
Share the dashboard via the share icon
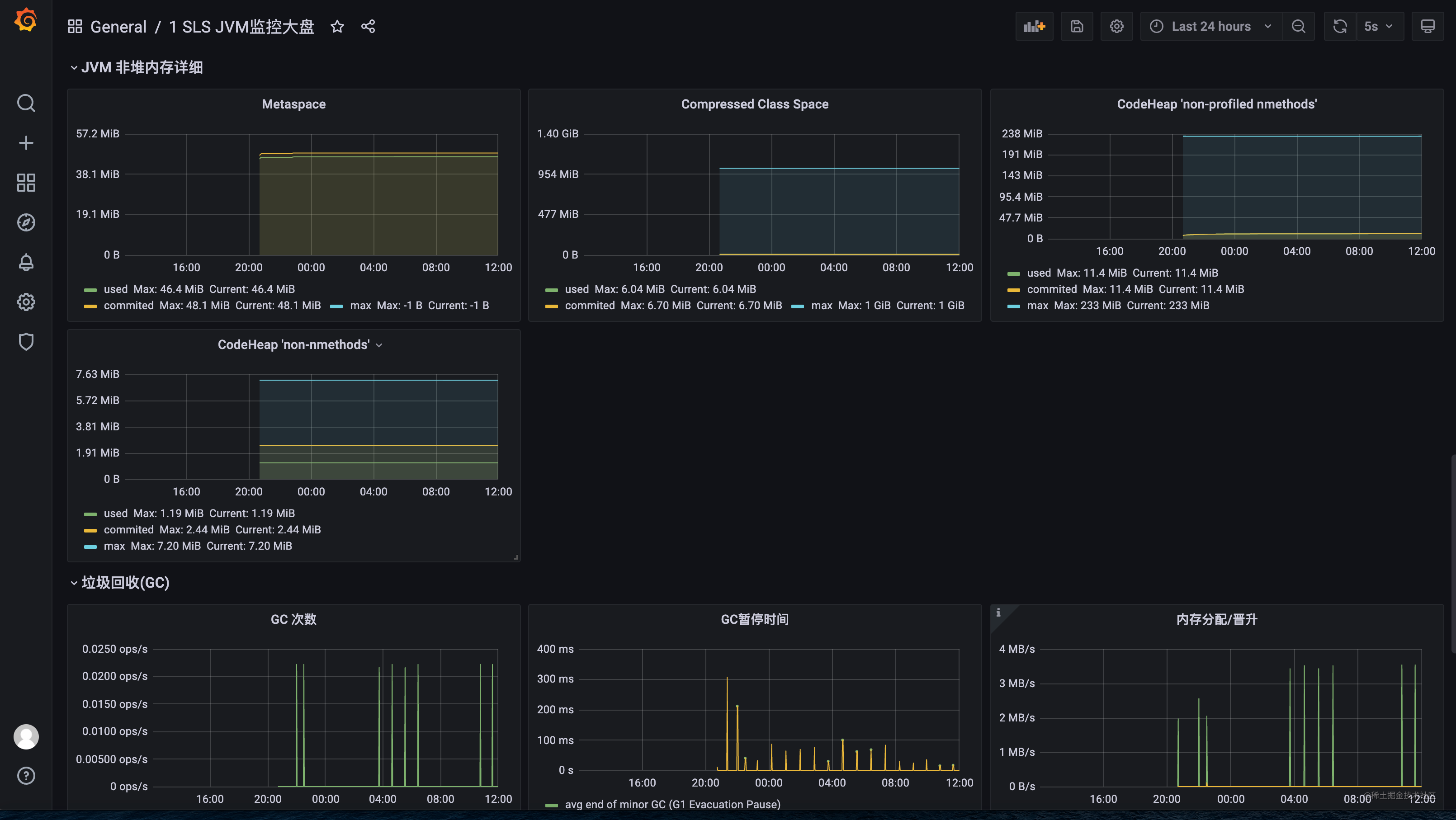(368, 27)
